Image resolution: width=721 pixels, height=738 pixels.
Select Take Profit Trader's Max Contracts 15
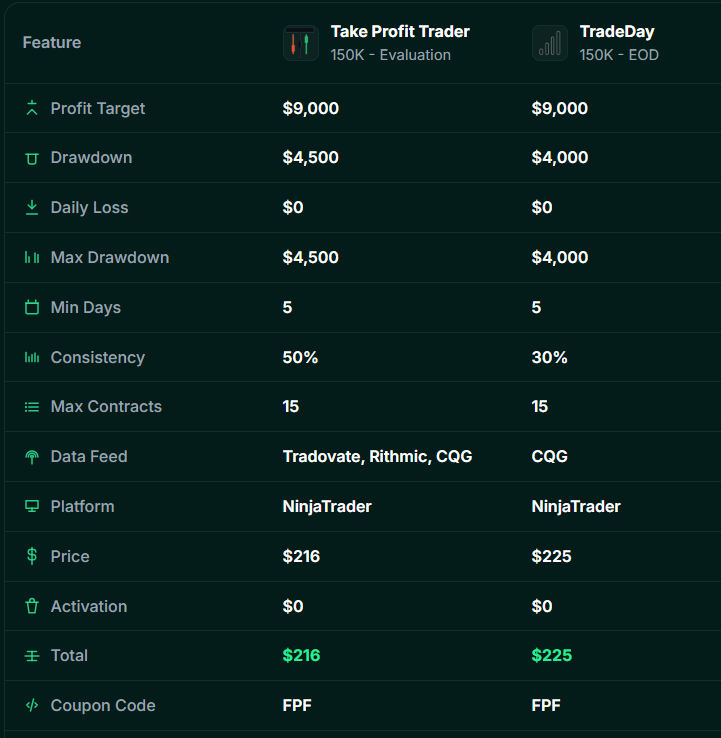coord(291,407)
